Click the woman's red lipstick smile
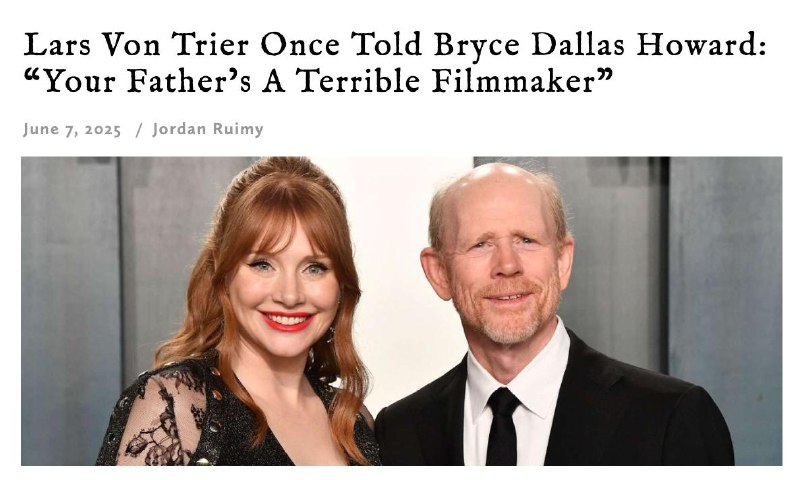The height and width of the screenshot is (480, 800). click(287, 320)
